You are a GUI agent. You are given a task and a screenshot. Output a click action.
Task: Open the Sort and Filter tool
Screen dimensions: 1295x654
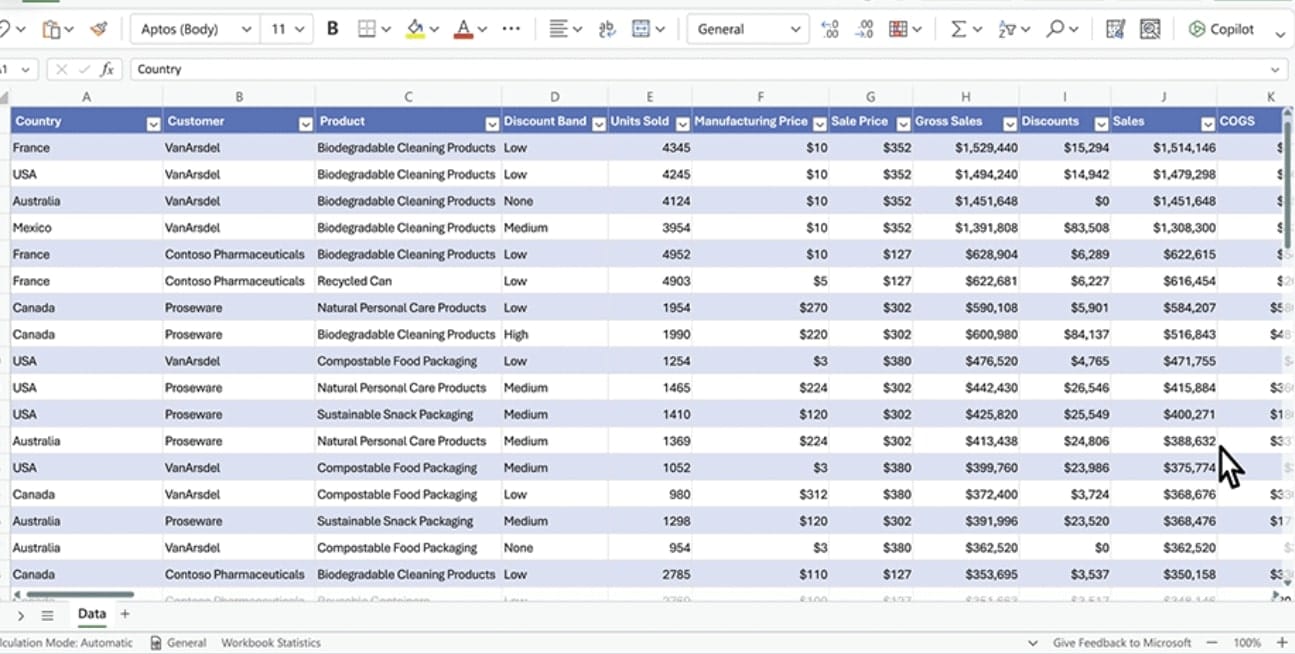[x=1007, y=29]
